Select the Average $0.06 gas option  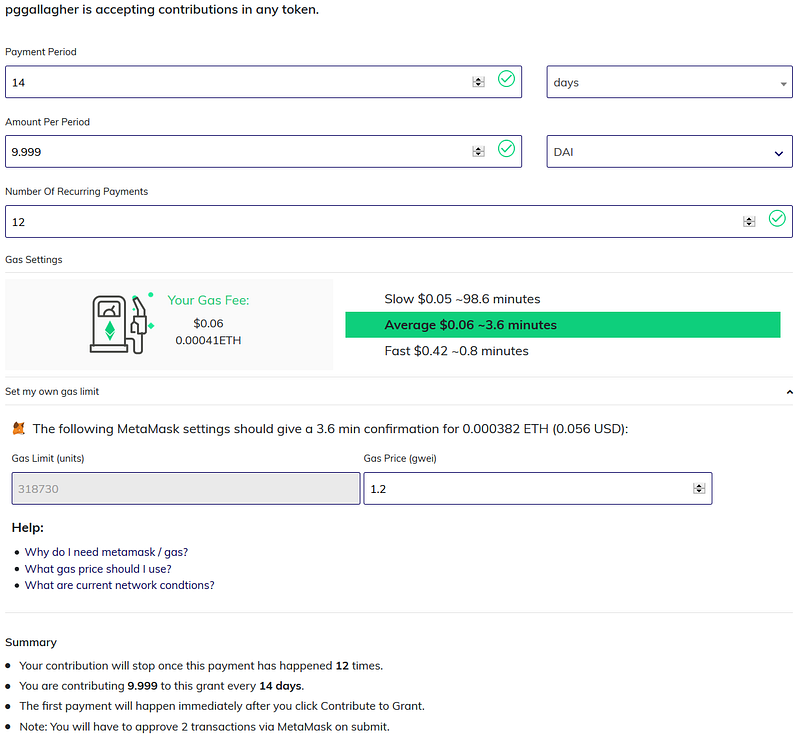click(563, 325)
